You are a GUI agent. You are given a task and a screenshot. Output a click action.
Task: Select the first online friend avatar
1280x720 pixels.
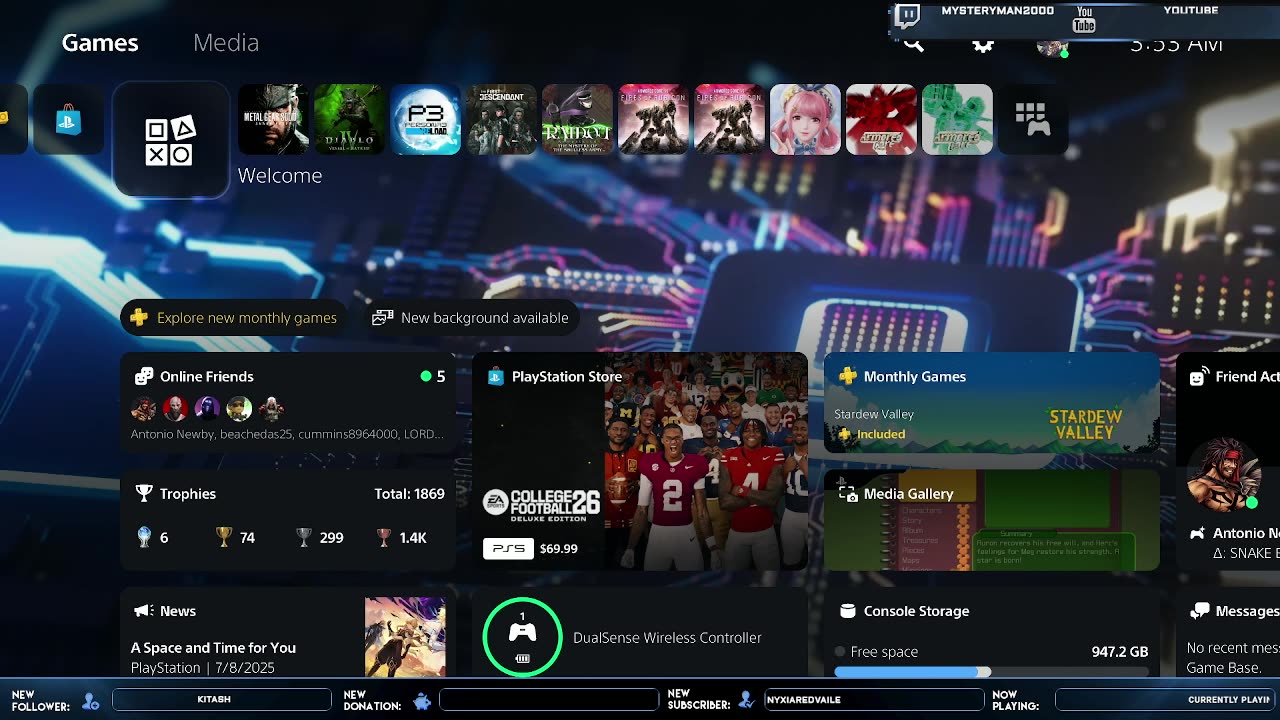pos(143,408)
